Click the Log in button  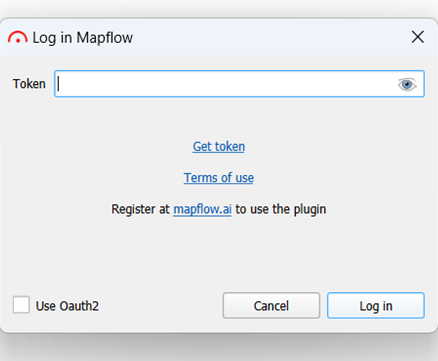pos(376,306)
